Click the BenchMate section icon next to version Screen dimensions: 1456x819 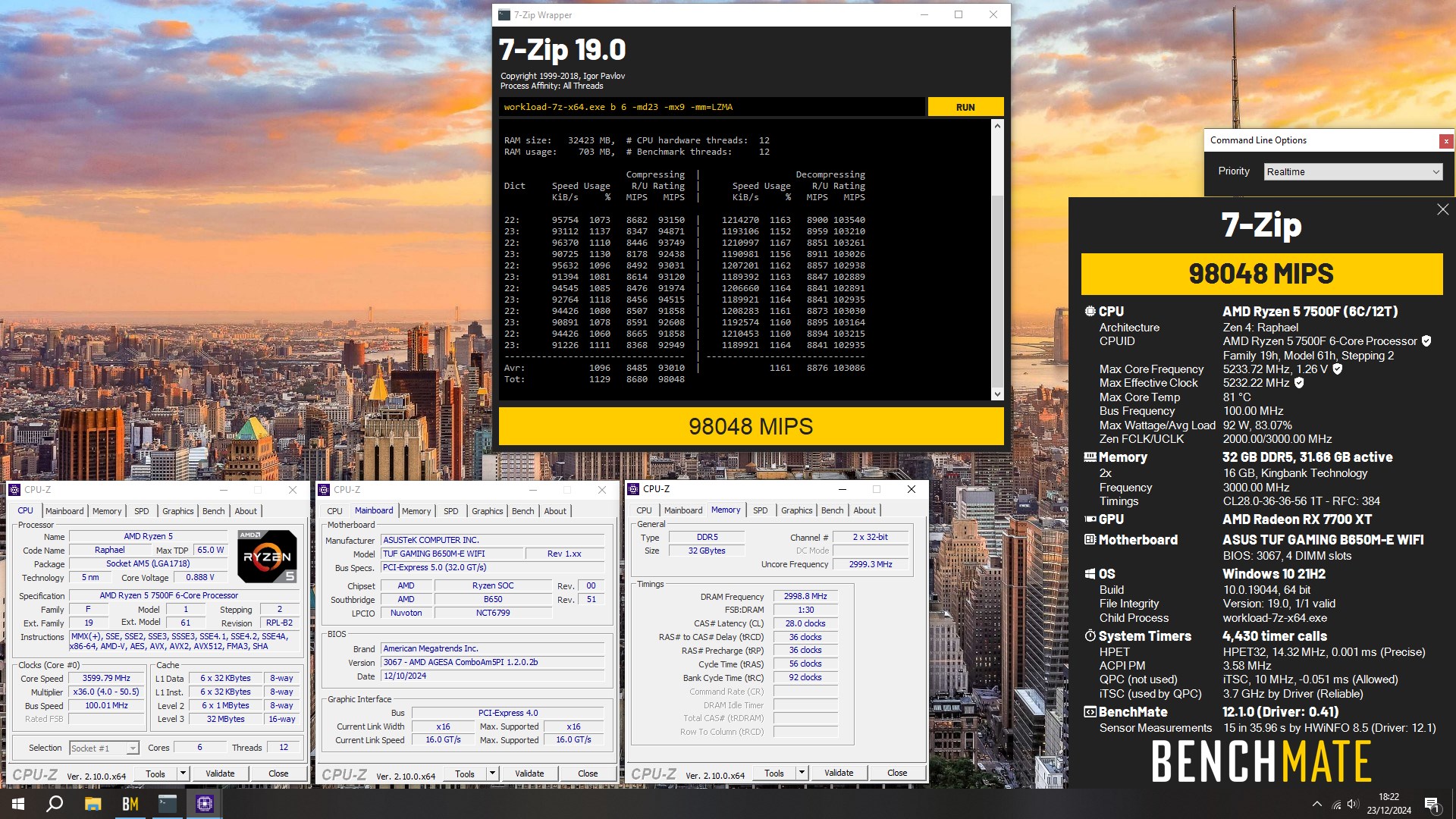point(1090,712)
